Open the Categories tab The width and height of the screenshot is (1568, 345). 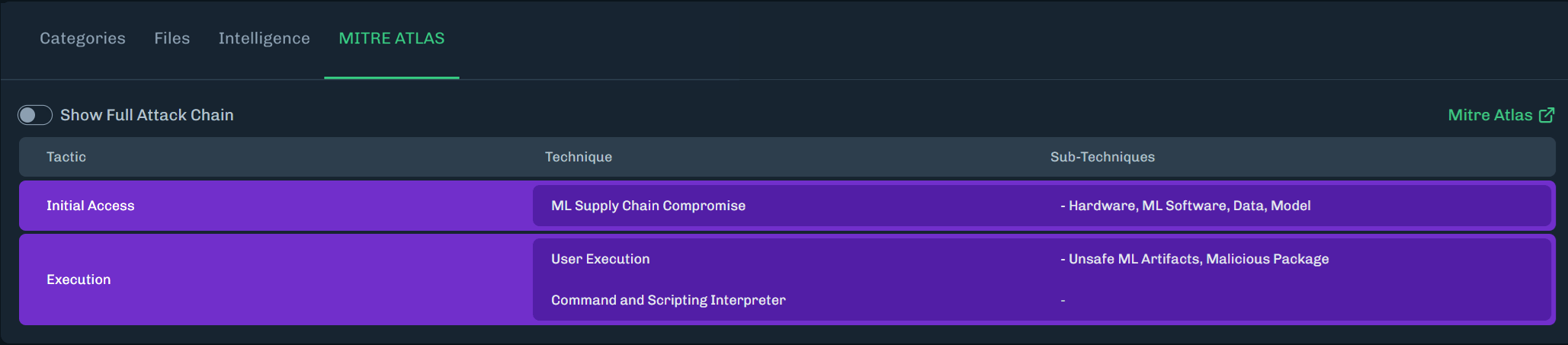82,38
